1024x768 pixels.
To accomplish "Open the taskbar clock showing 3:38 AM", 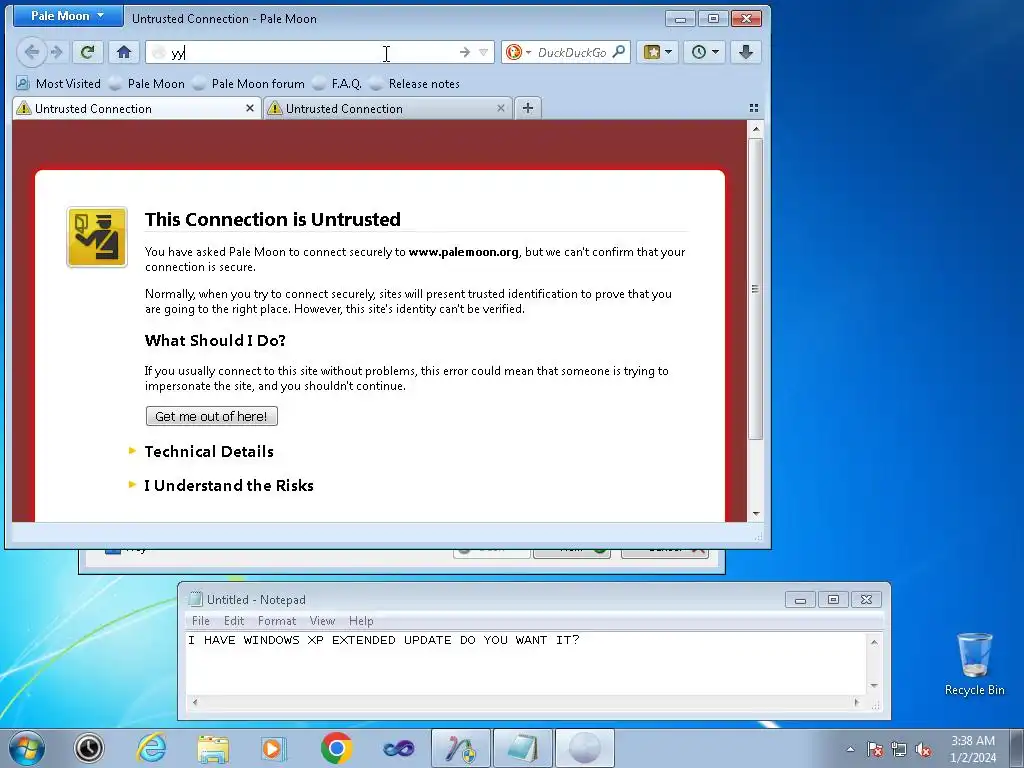I will coord(972,749).
